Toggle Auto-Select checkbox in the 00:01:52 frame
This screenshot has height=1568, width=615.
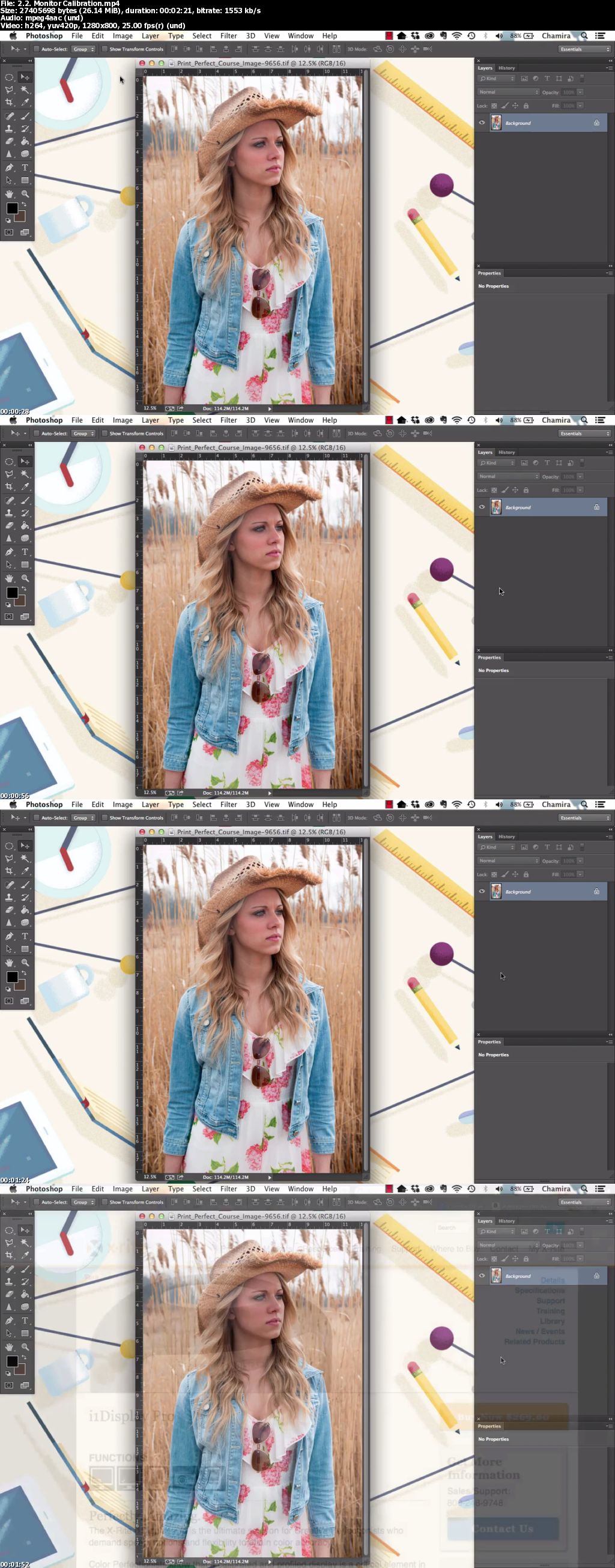coord(37,1202)
